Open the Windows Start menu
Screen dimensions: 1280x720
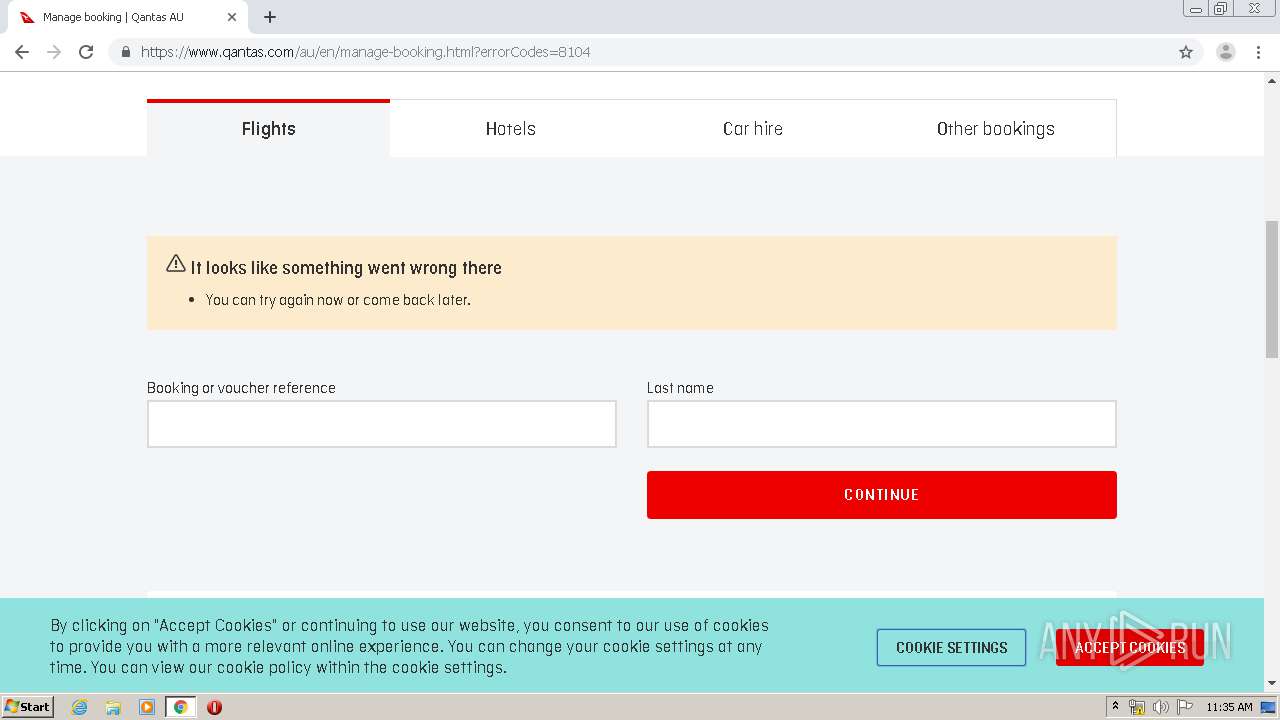[x=27, y=707]
